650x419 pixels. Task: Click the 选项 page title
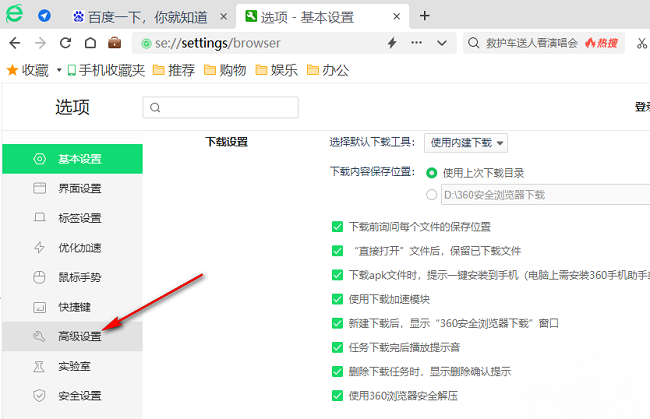pos(73,107)
